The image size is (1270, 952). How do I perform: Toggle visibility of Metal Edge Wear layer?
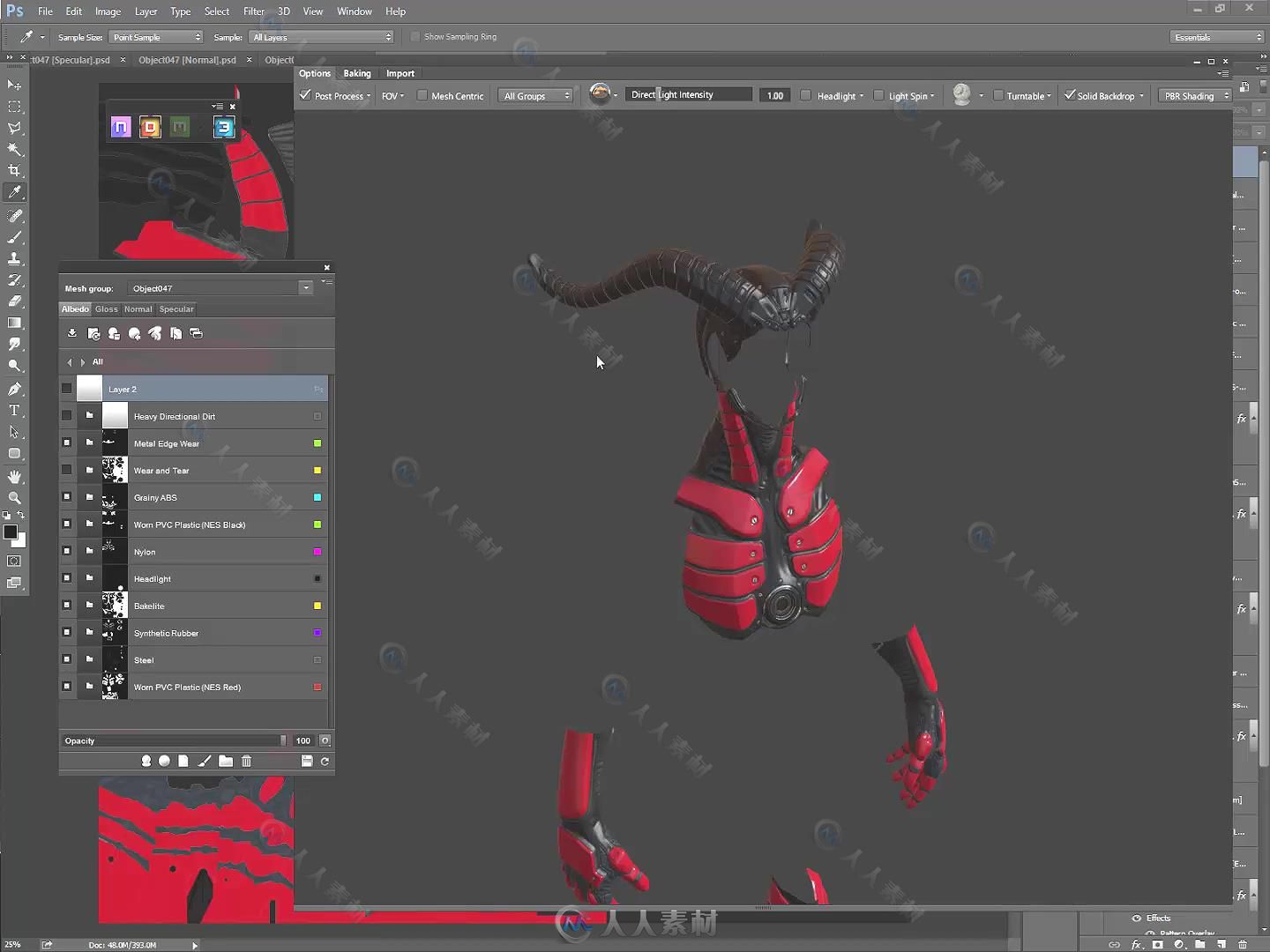coord(66,443)
